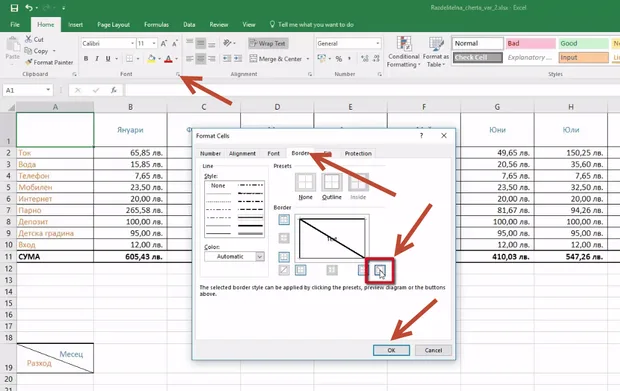Viewport: 620px width, 391px height.
Task: Click OK in Format Cells dialog
Action: (x=391, y=350)
